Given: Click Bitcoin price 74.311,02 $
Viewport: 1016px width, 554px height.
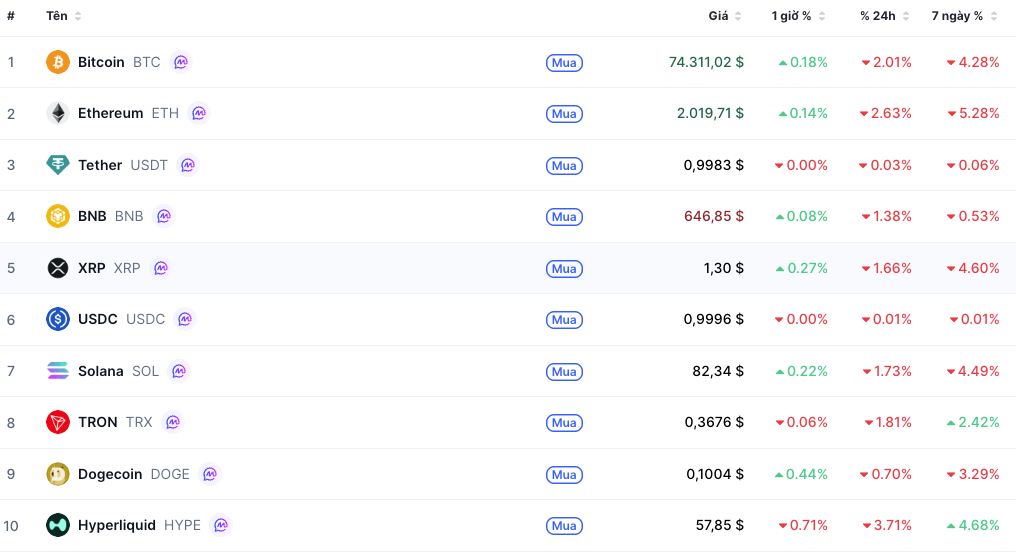Looking at the screenshot, I should 706,62.
